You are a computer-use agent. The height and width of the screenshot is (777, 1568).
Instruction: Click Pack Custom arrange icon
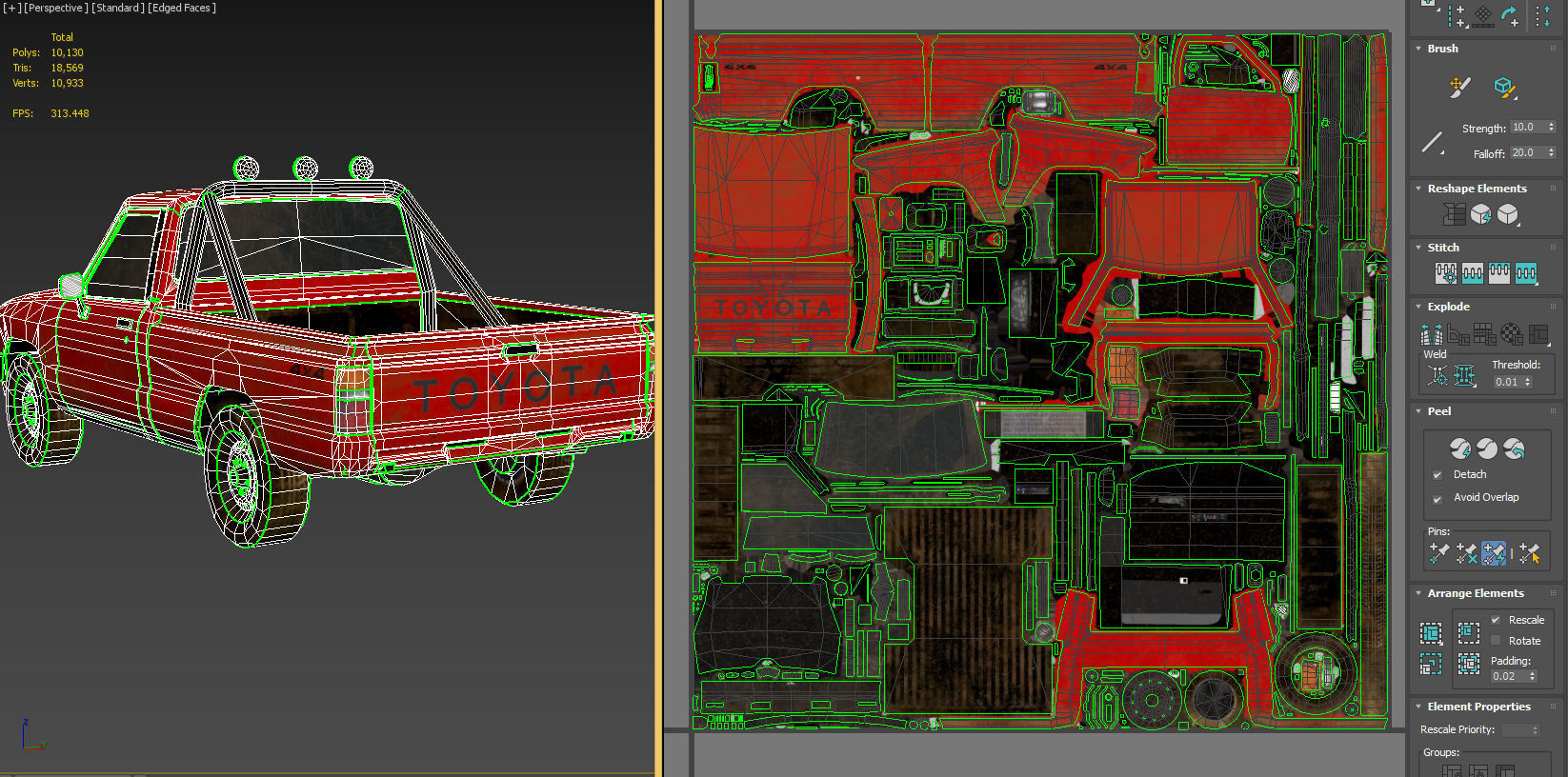(1431, 633)
